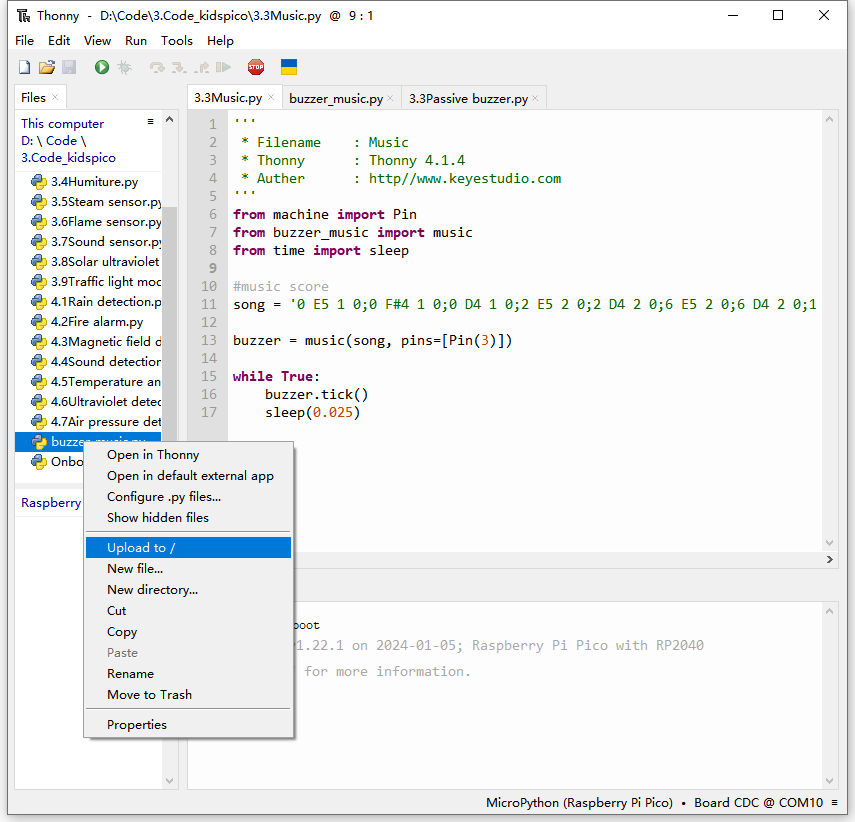Select Open in default external app
The height and width of the screenshot is (822, 855).
pos(188,476)
